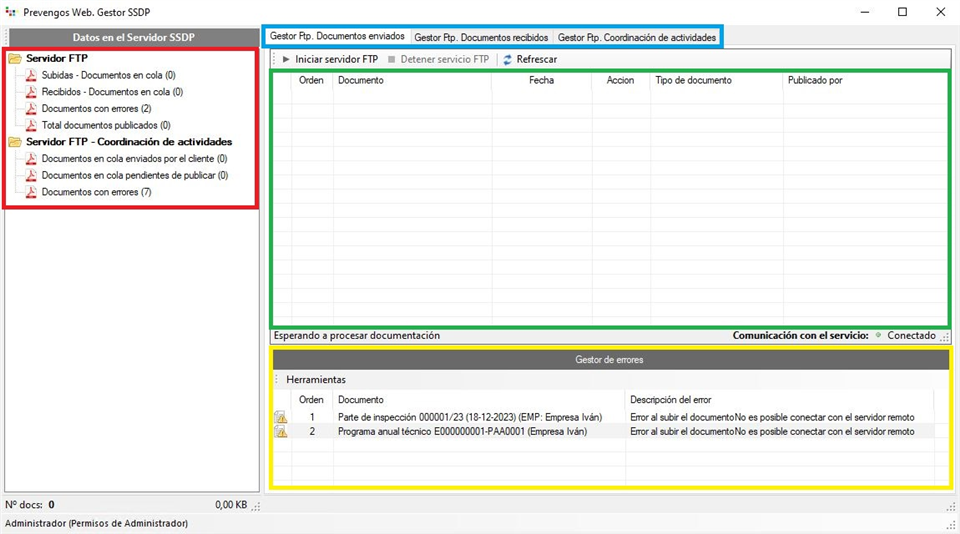Sort by the Tipo de documento column header

pos(693,81)
